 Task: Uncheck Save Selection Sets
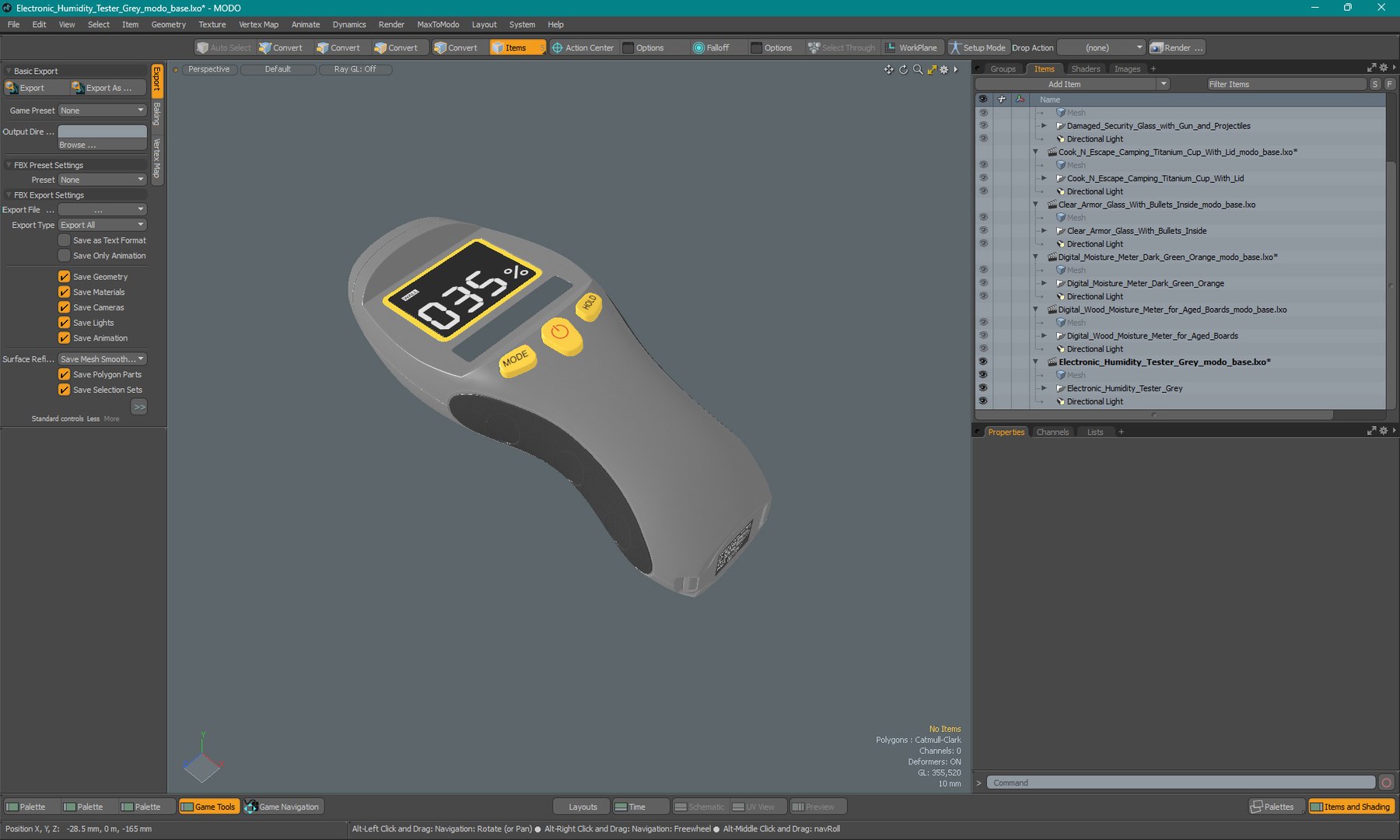[65, 390]
